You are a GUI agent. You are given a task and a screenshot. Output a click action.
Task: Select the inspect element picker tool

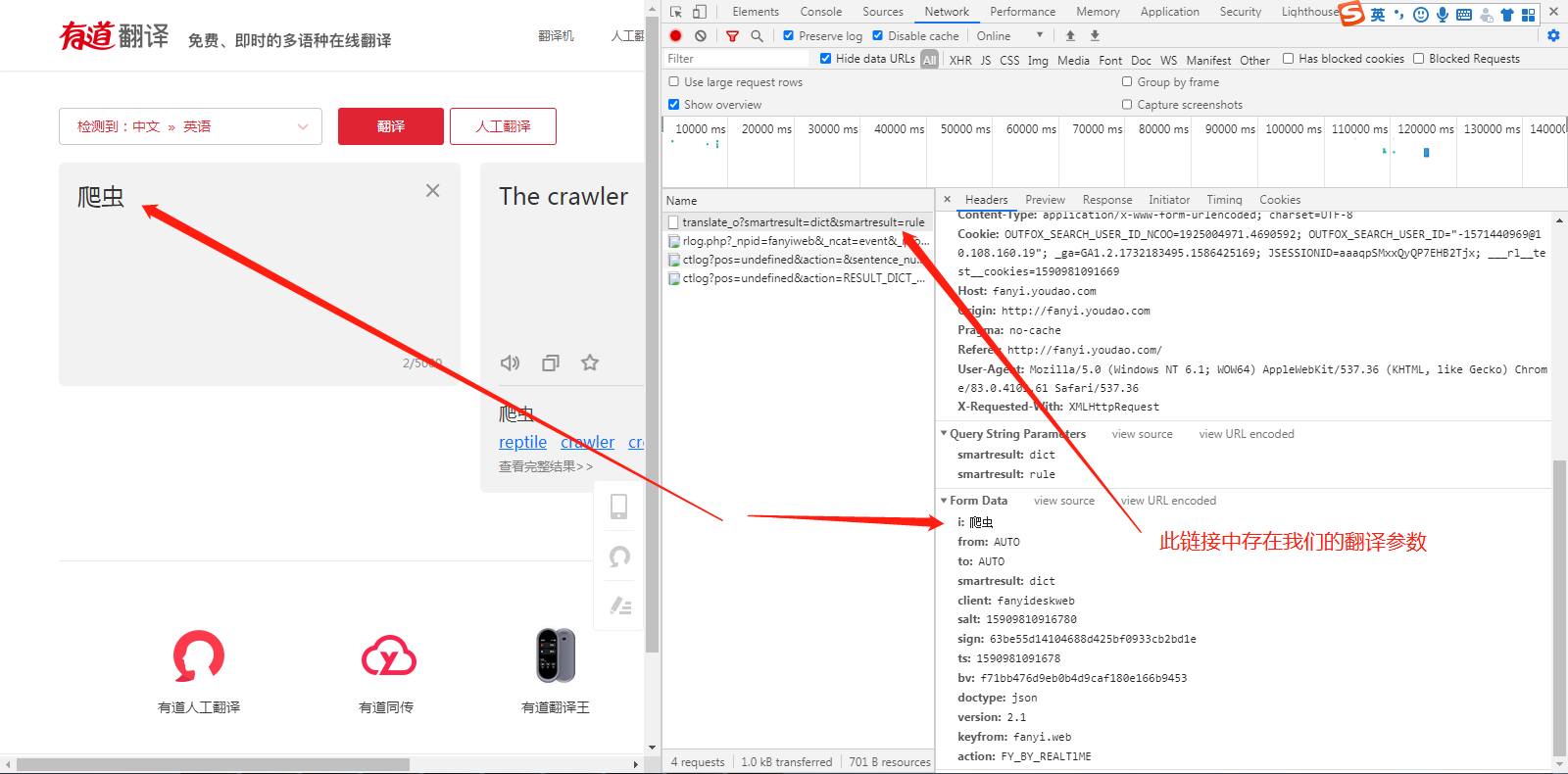[676, 12]
